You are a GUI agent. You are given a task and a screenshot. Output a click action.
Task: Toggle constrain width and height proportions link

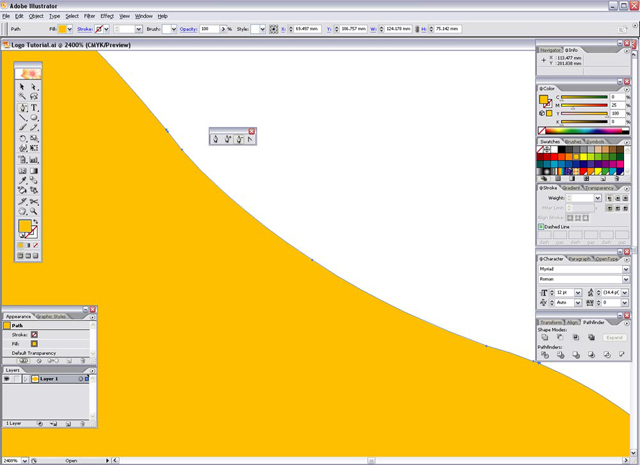click(x=417, y=29)
